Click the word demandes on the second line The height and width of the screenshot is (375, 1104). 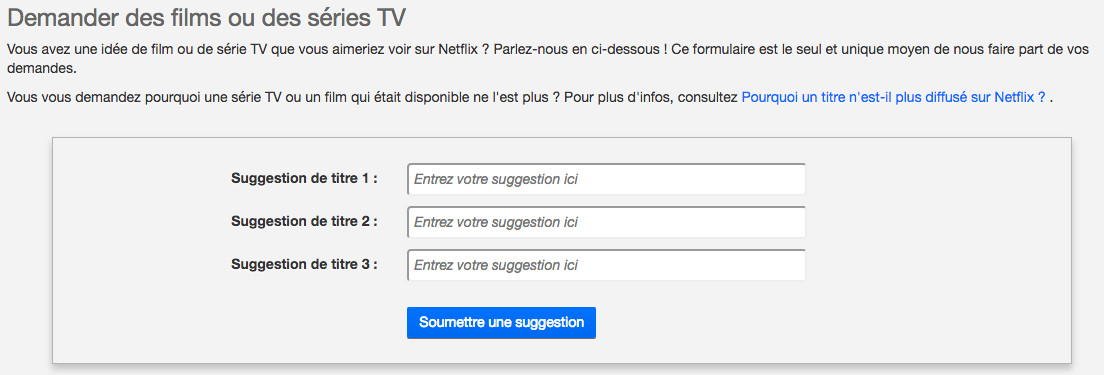(x=38, y=70)
